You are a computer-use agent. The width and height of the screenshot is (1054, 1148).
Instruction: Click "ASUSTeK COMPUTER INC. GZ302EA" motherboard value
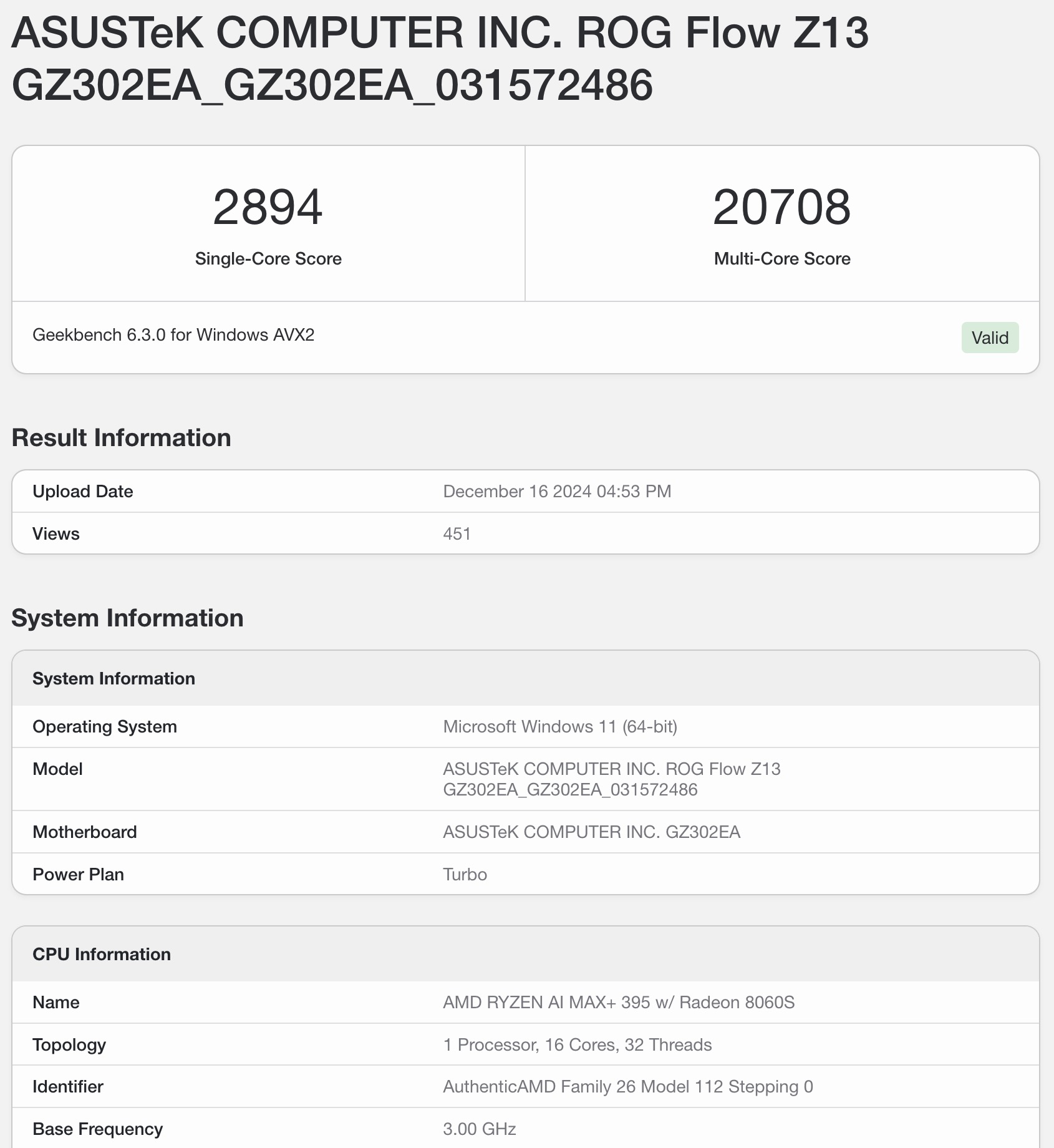coord(592,832)
